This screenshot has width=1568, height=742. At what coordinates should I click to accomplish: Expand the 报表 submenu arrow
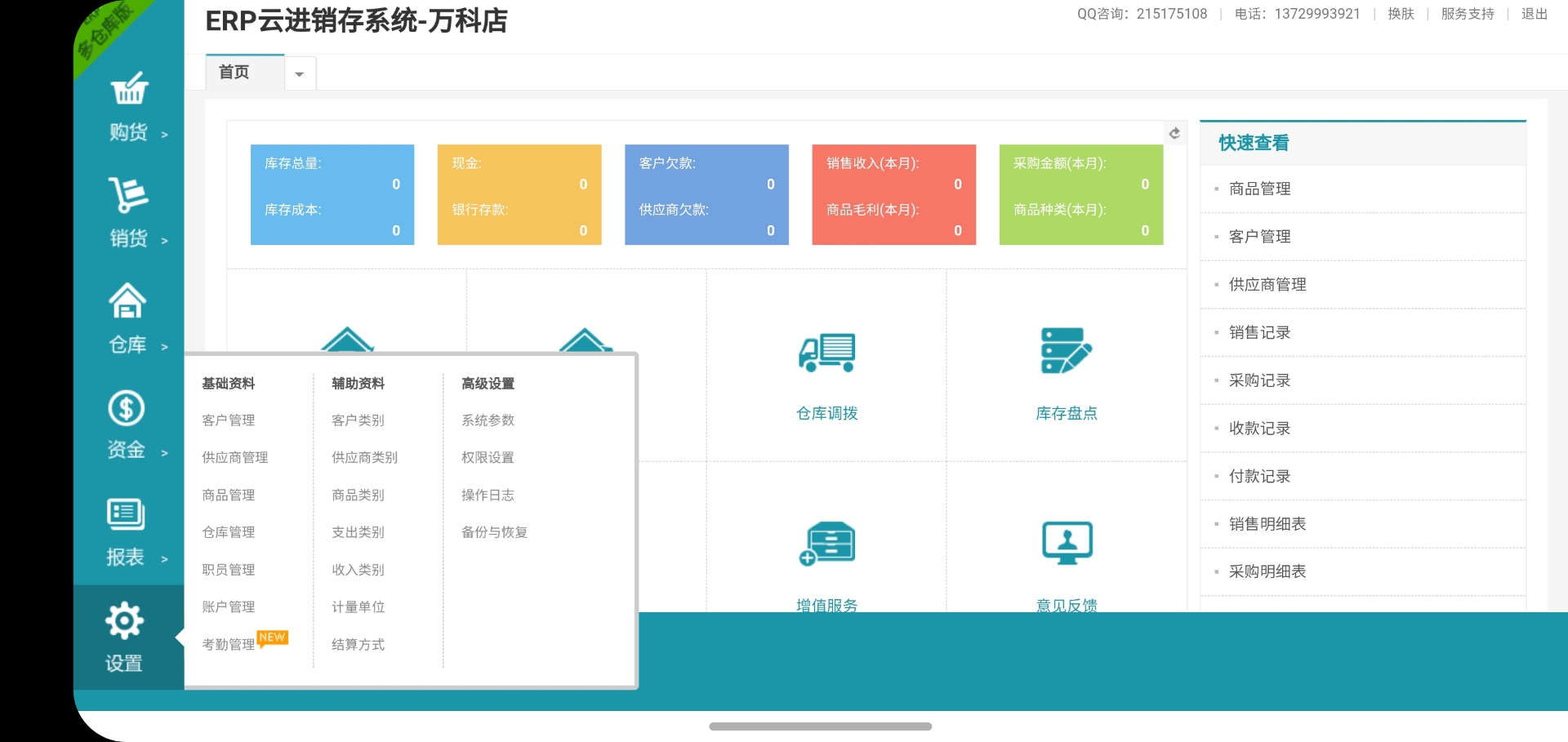[x=165, y=559]
